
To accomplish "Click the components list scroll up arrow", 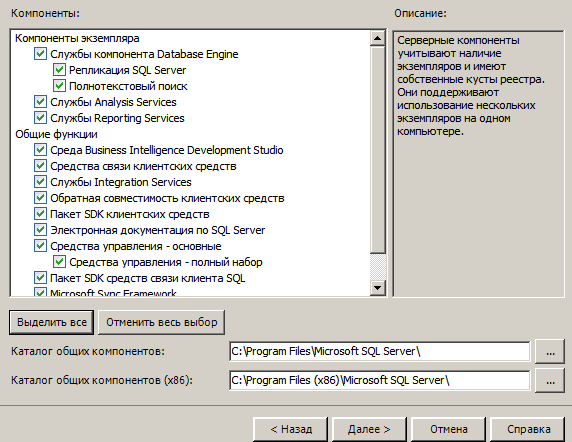I will click(x=378, y=38).
